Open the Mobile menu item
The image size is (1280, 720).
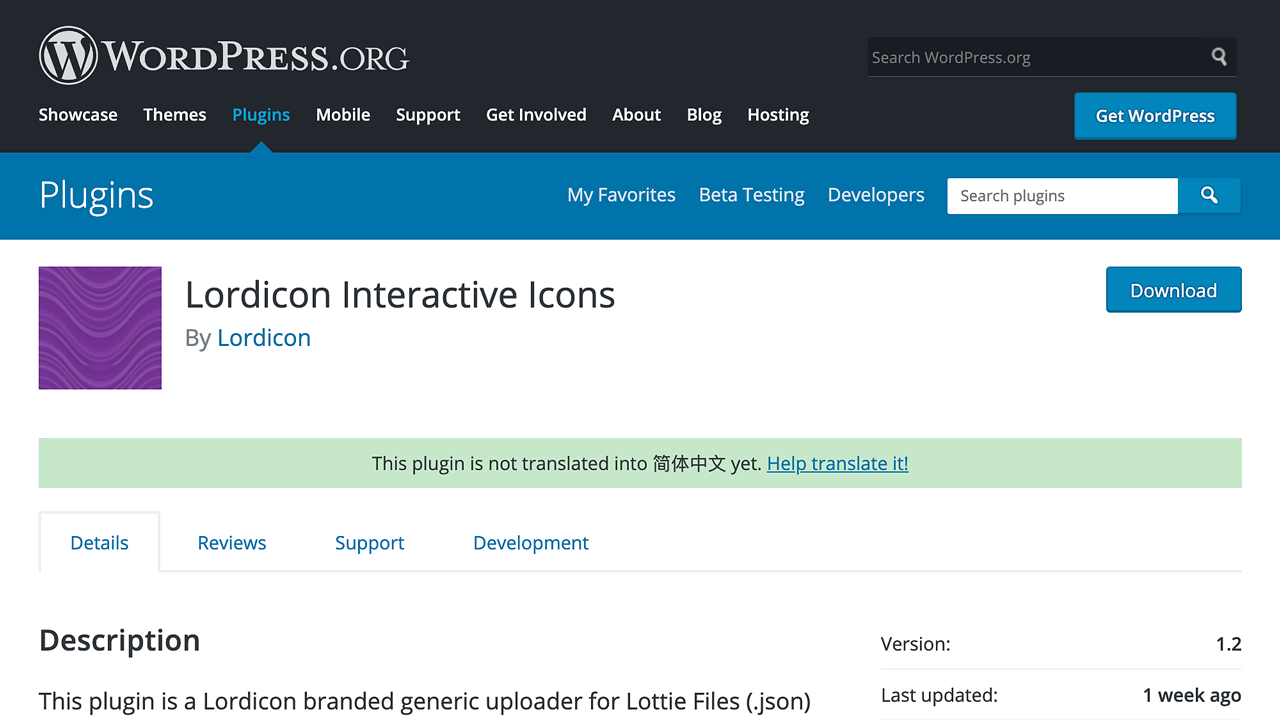tap(343, 115)
